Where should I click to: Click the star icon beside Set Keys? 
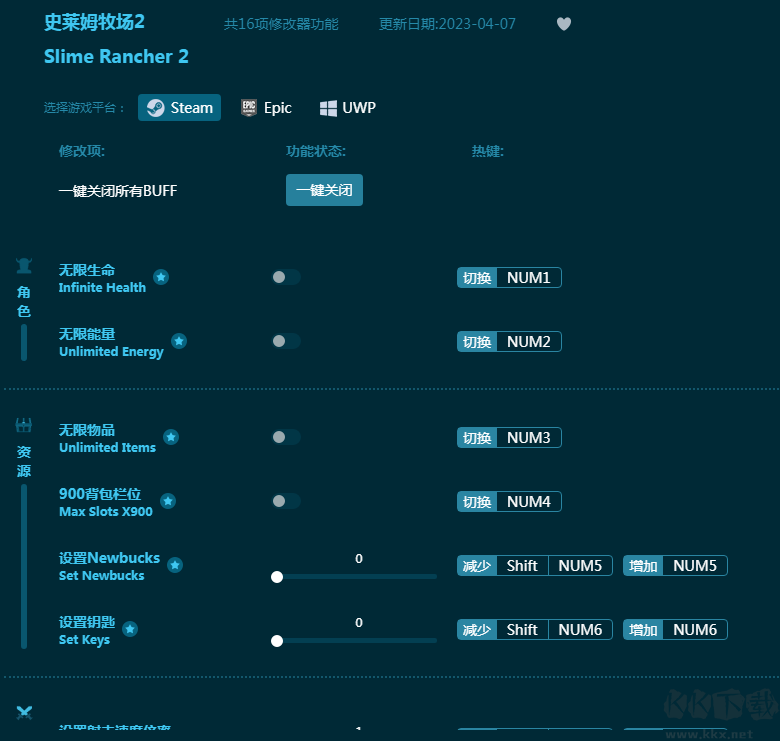(130, 629)
